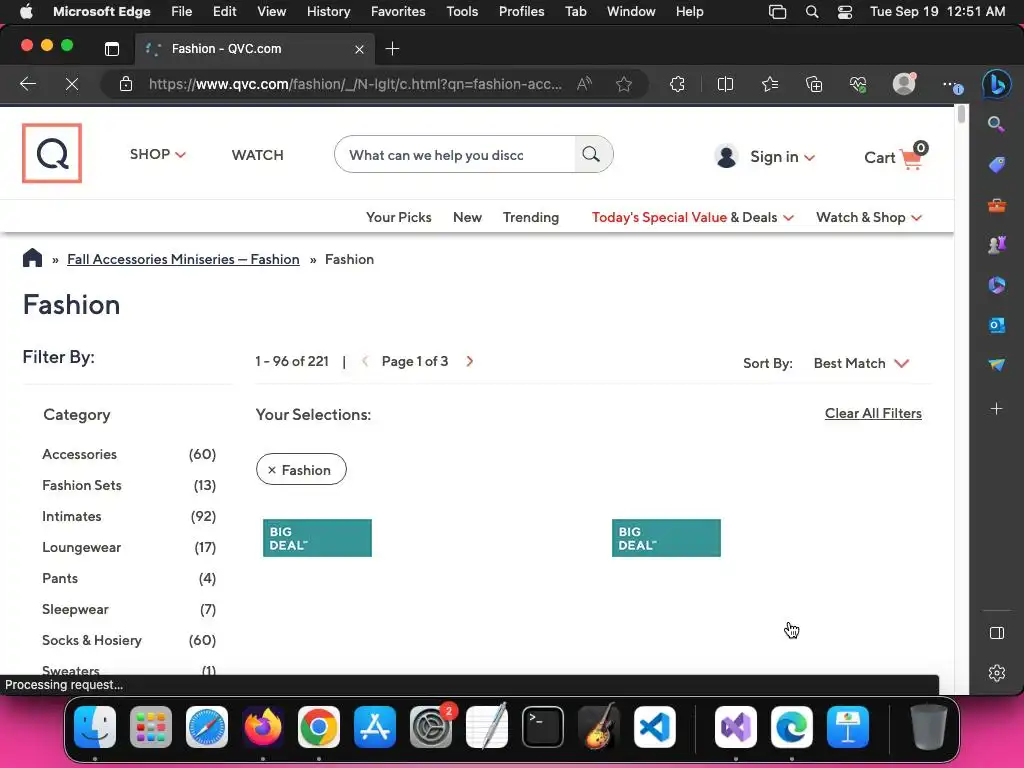Click Fall Accessories Miniseries – Fashion breadcrumb
The height and width of the screenshot is (768, 1024).
(x=183, y=259)
